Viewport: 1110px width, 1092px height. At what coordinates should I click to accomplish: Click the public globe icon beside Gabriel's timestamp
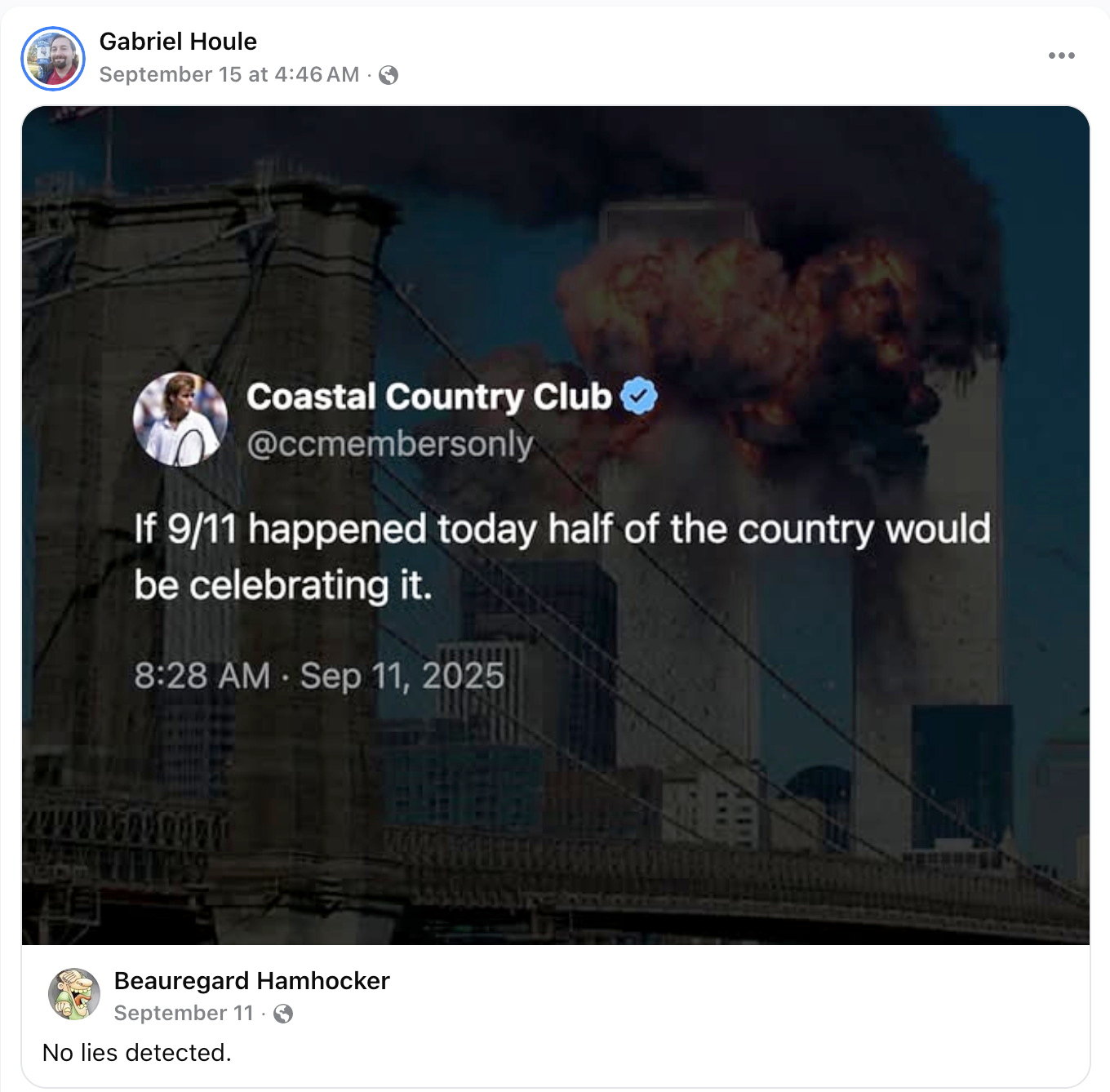pos(389,75)
